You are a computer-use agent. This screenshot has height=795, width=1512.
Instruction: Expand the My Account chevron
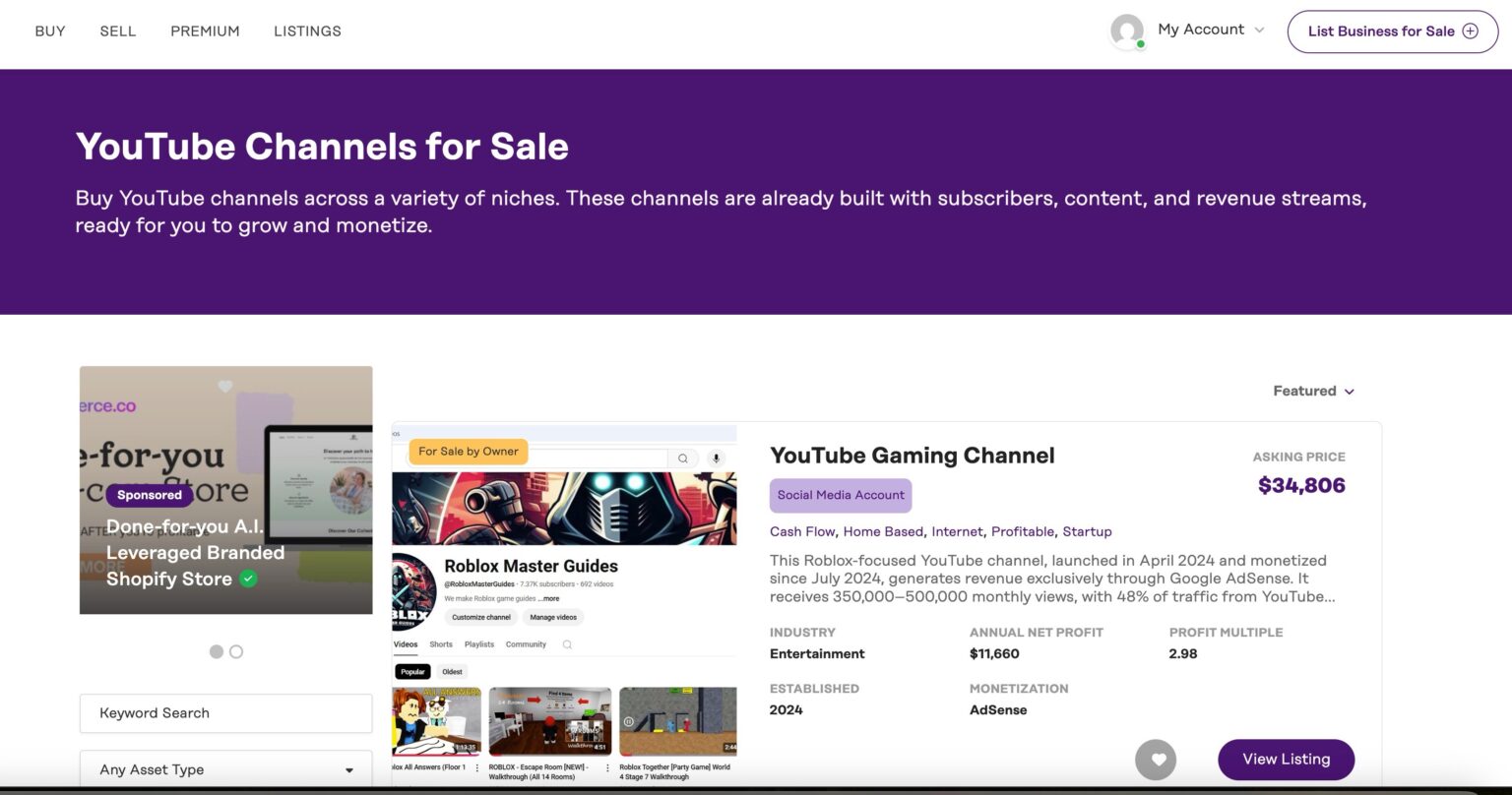(1261, 31)
